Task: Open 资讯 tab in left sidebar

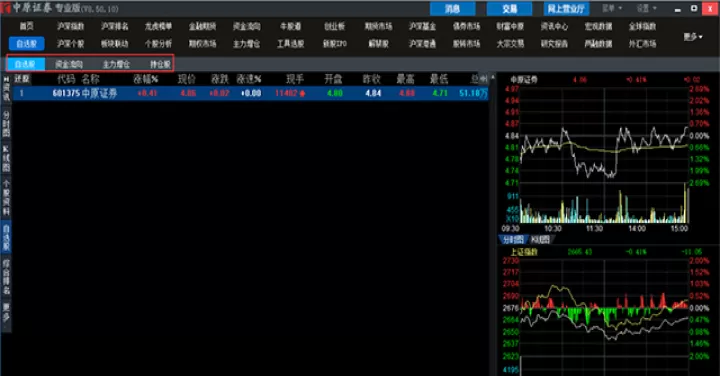Action: click(x=6, y=89)
